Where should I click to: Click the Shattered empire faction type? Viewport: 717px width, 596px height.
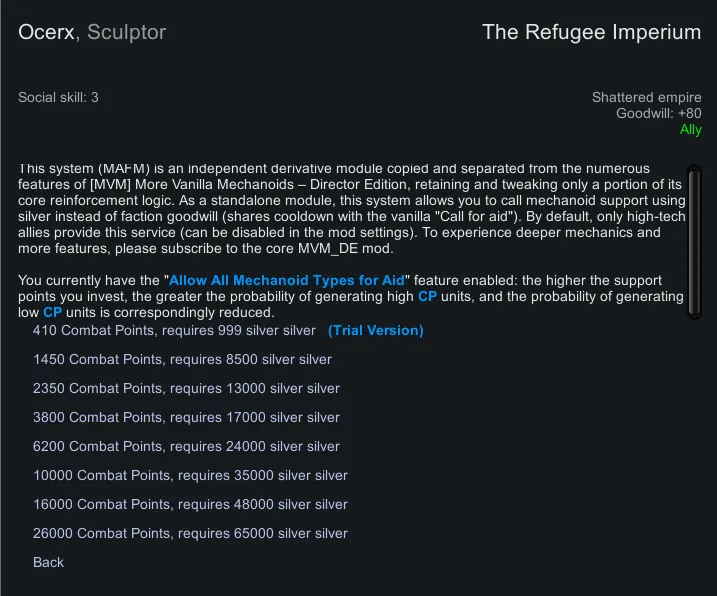tap(646, 98)
